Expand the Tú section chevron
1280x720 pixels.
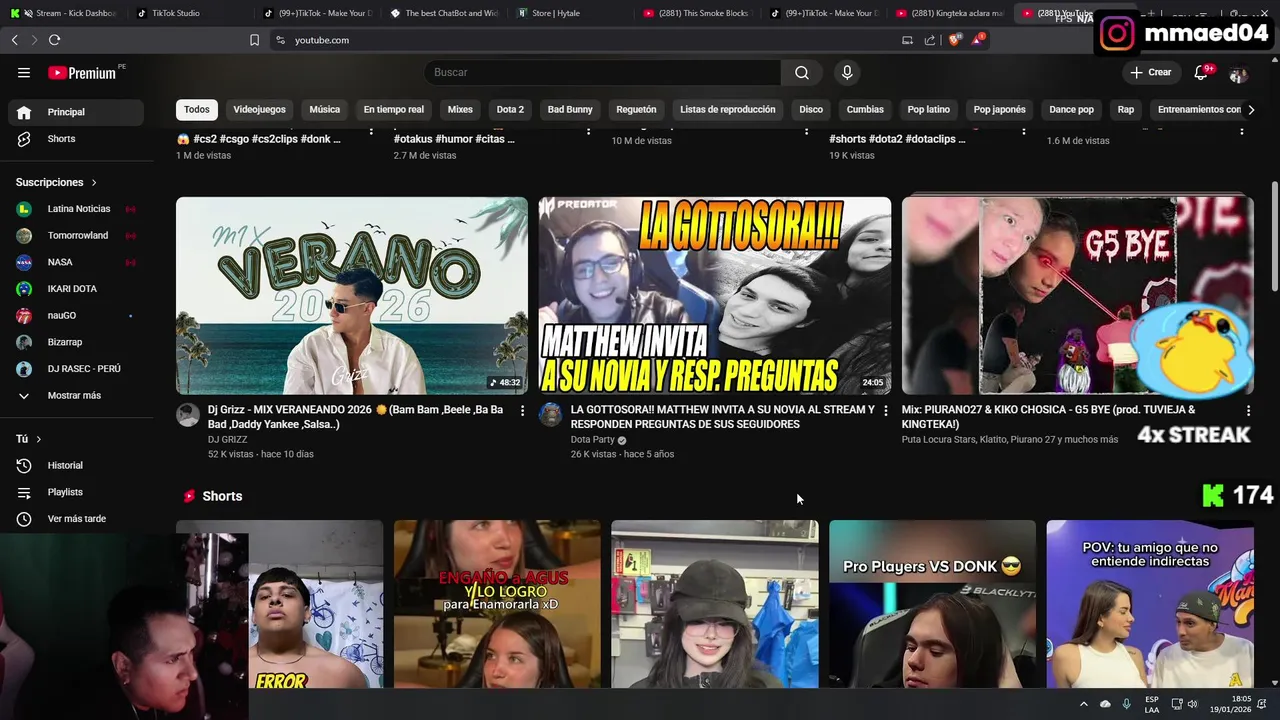click(x=39, y=439)
